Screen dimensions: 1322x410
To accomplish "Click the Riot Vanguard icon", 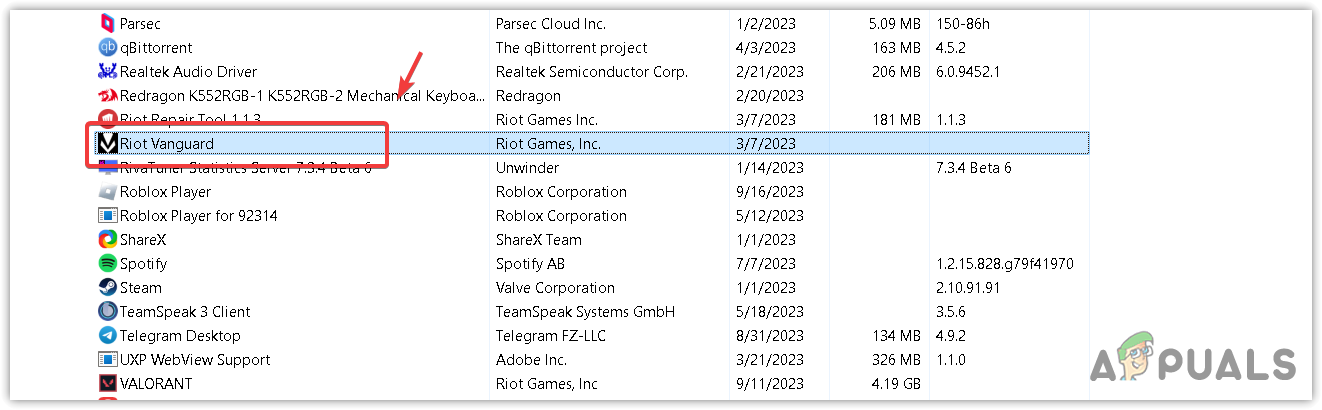I will tap(107, 144).
